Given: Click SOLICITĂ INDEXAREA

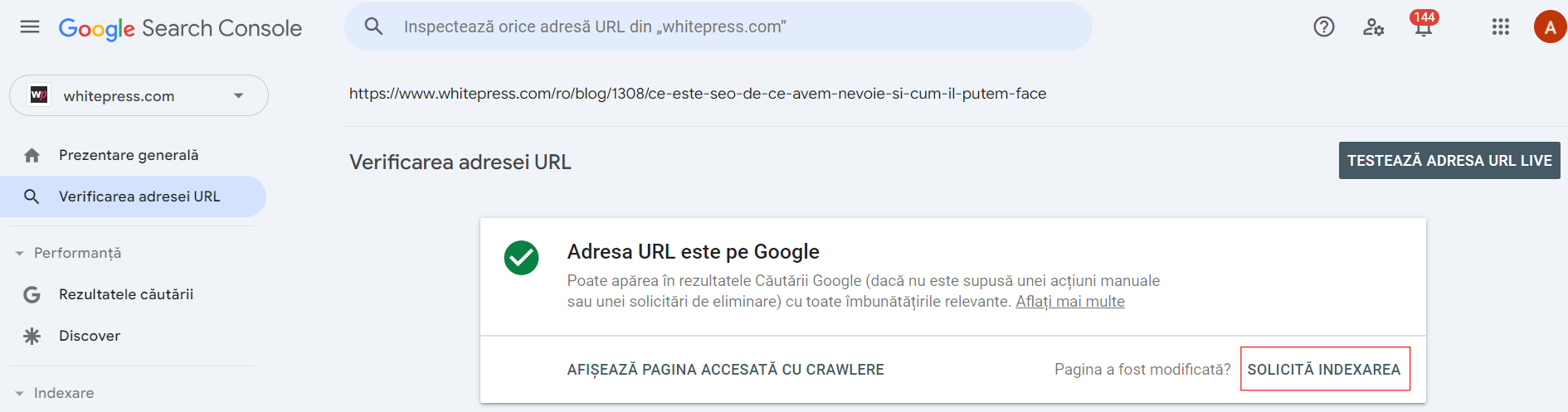Looking at the screenshot, I should click(x=1324, y=370).
